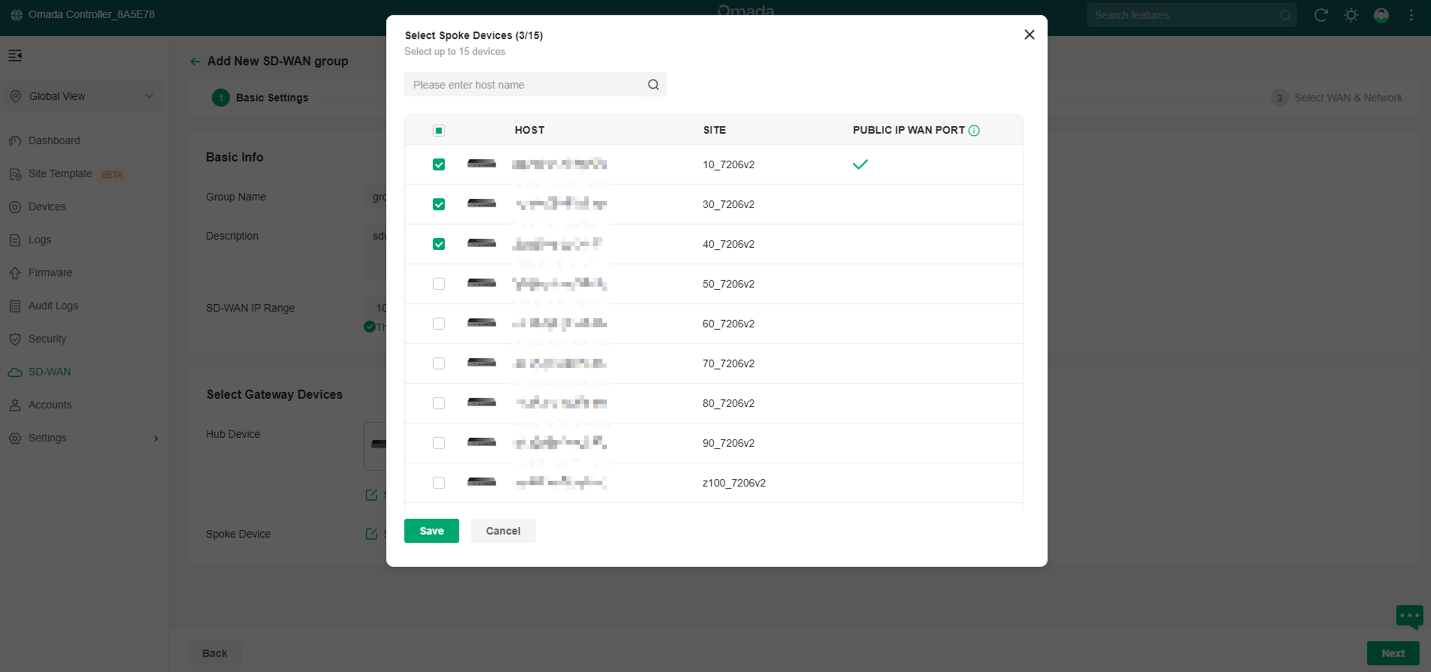Check the 70_7206v2 device checkbox
The width and height of the screenshot is (1431, 672).
439,364
